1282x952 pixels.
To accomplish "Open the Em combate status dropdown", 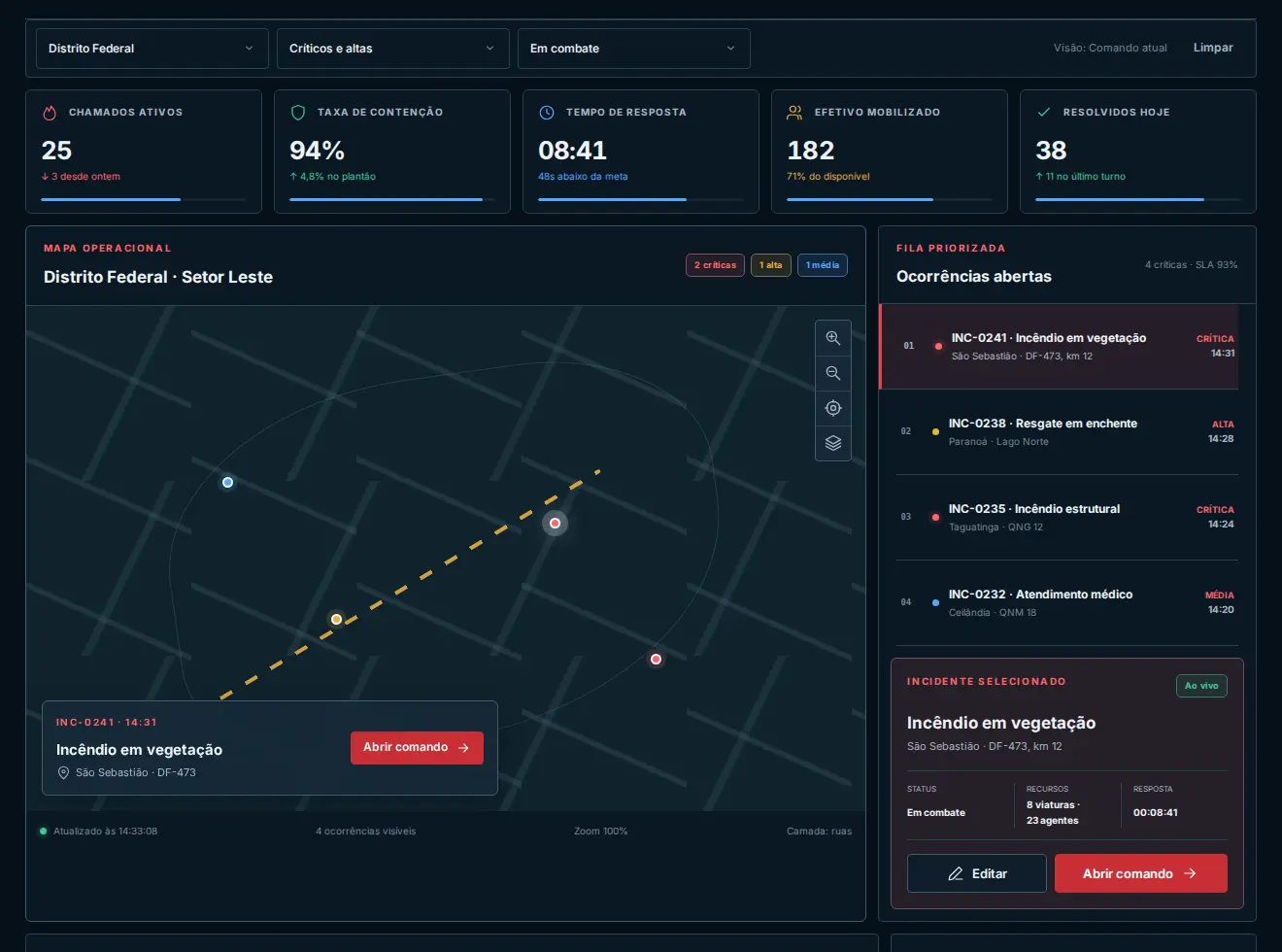I will click(633, 49).
